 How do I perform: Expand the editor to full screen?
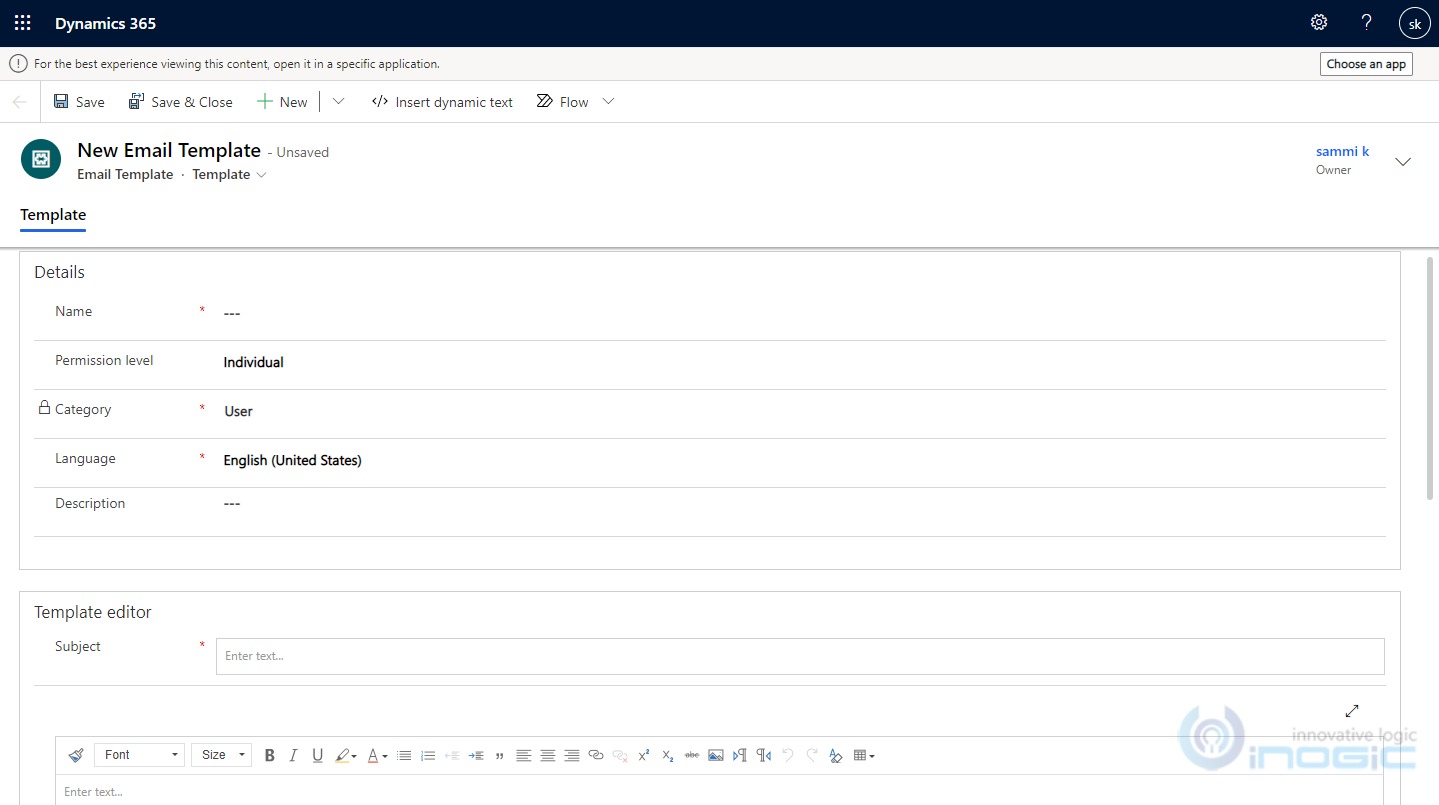click(x=1352, y=711)
